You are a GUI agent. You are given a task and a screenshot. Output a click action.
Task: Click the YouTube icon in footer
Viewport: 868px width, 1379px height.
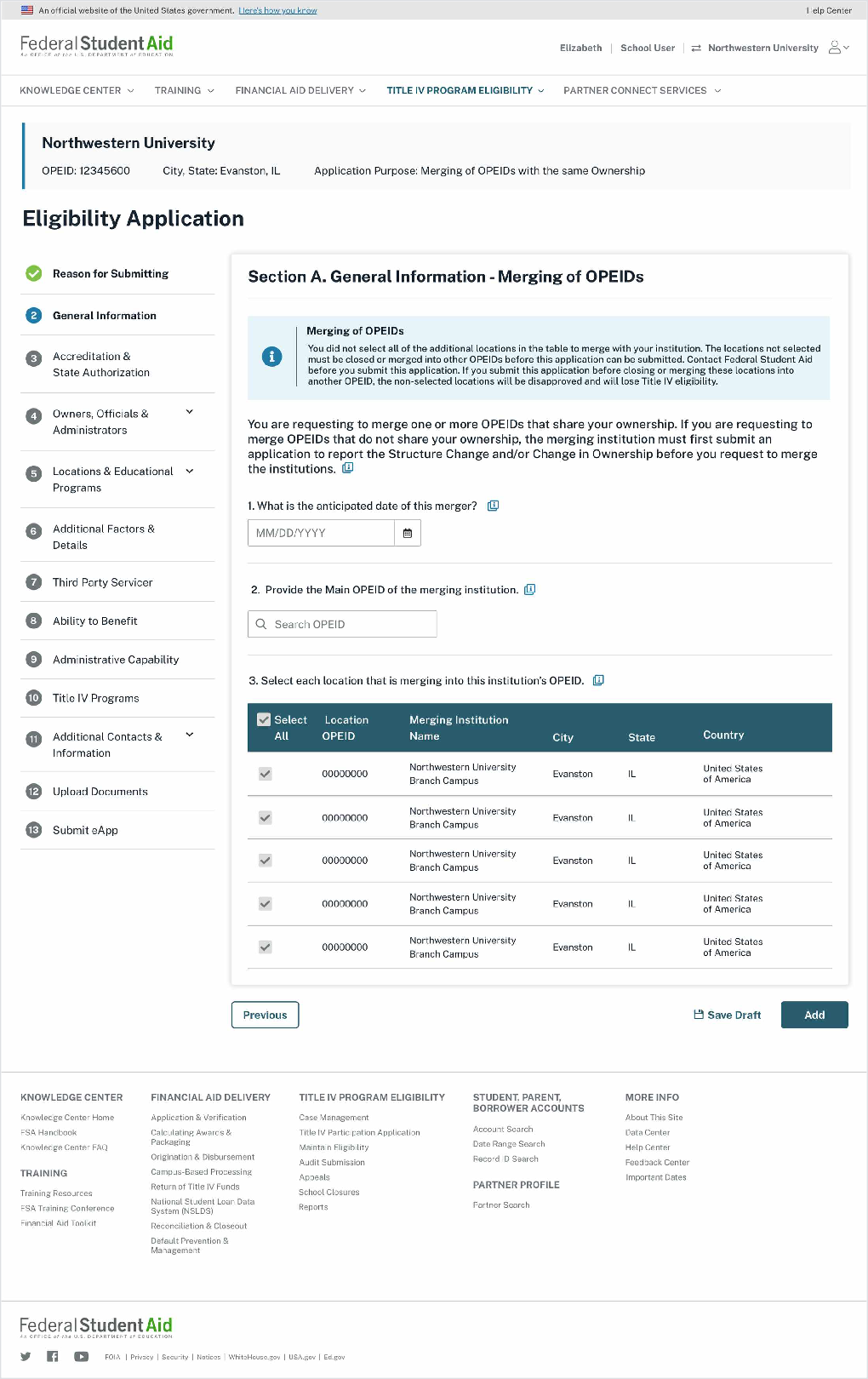point(81,1357)
